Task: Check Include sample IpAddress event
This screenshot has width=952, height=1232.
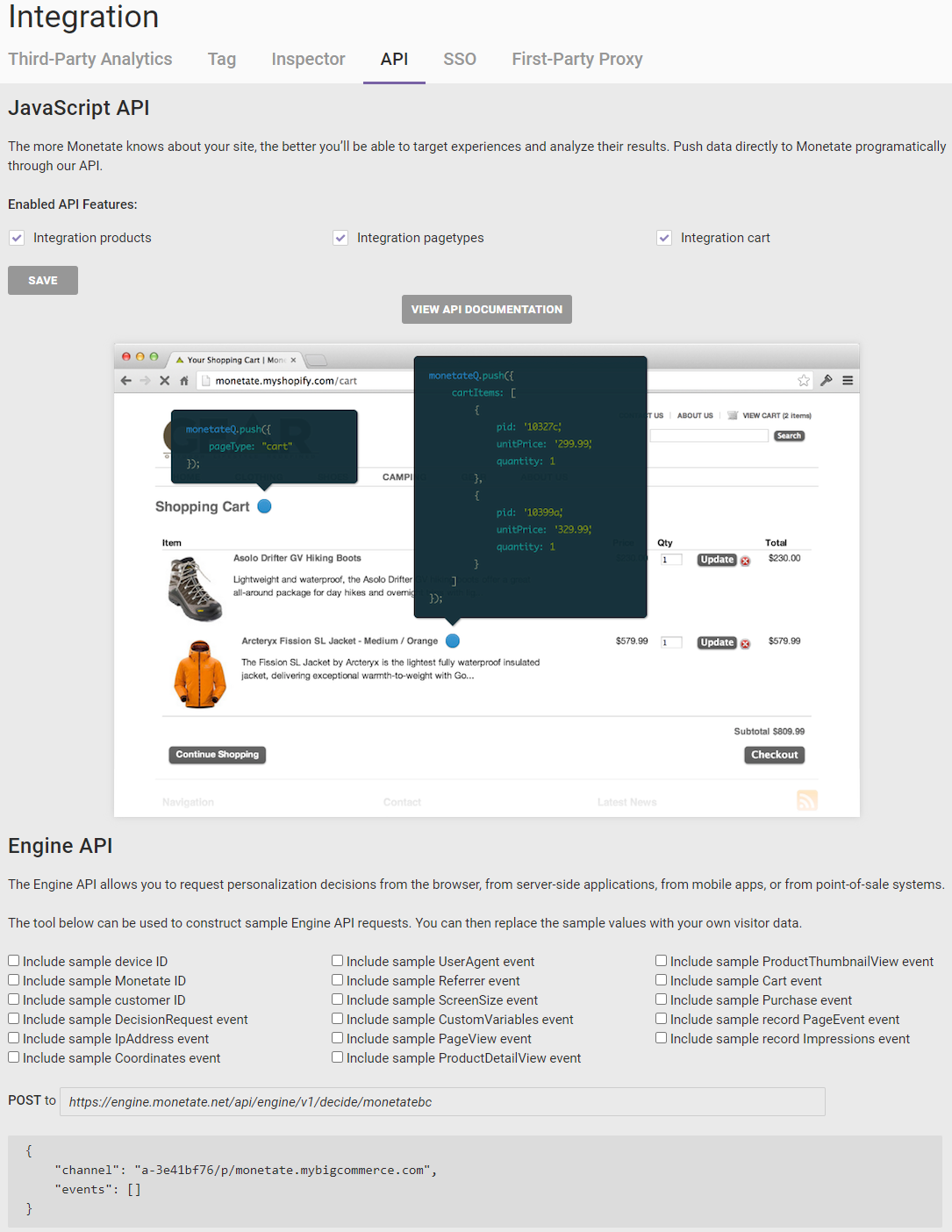Action: pos(14,1038)
